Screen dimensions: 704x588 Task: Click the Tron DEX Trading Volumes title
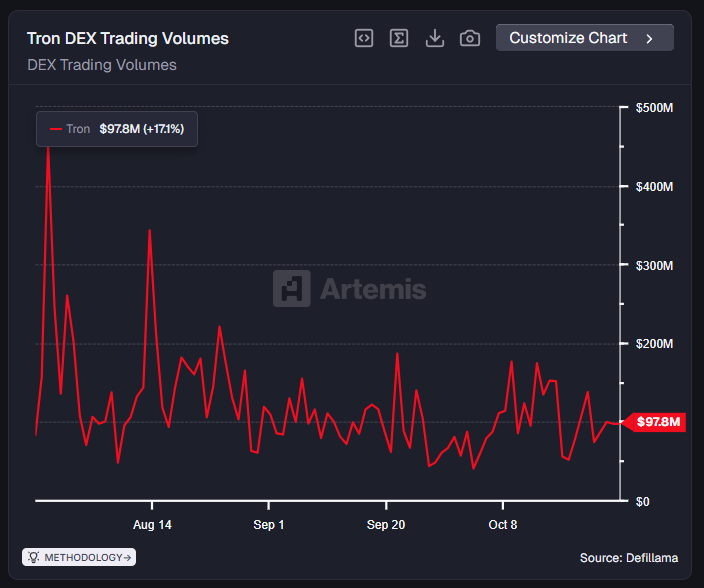(x=128, y=39)
